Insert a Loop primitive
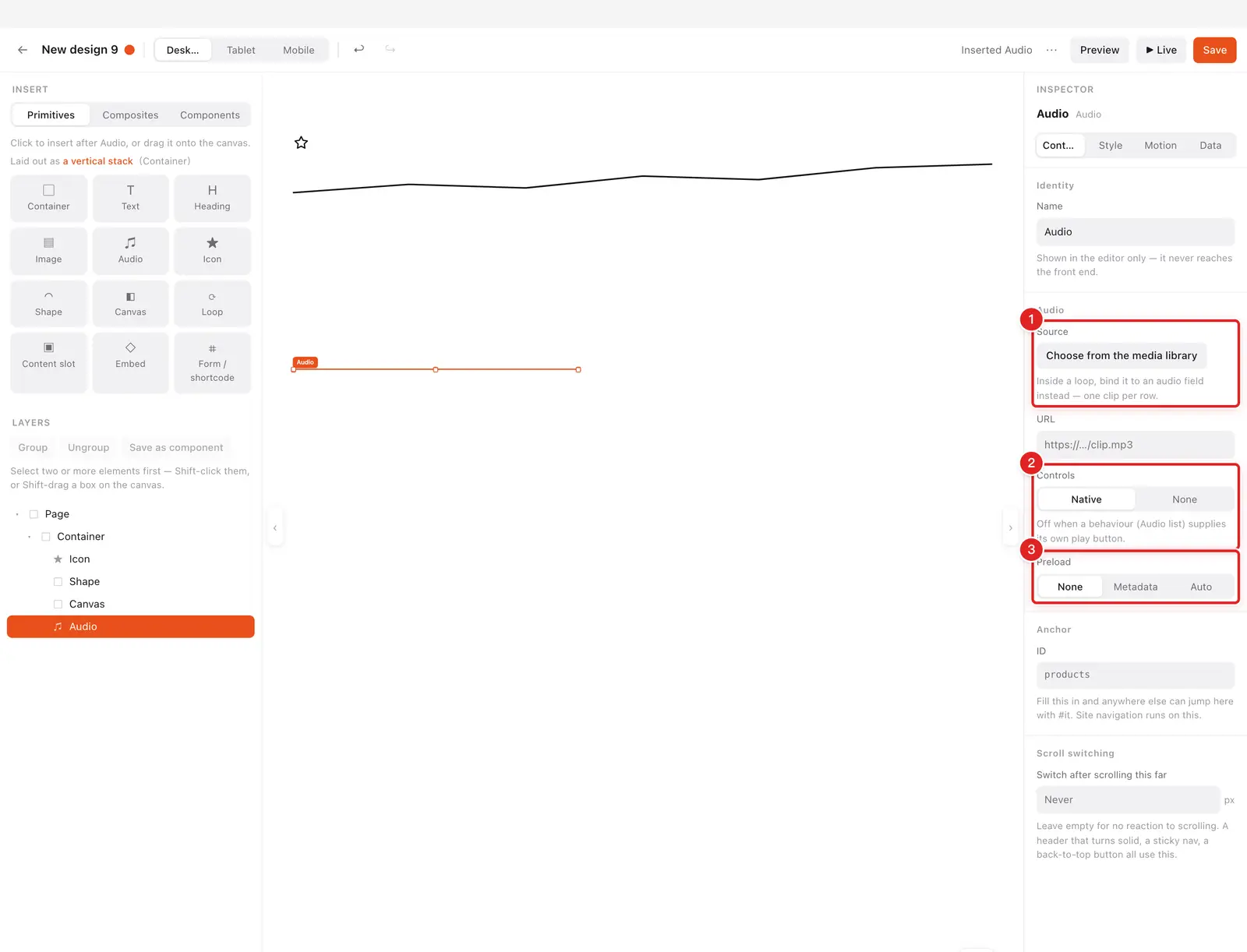Screen dimensions: 1247x952 [x=212, y=304]
